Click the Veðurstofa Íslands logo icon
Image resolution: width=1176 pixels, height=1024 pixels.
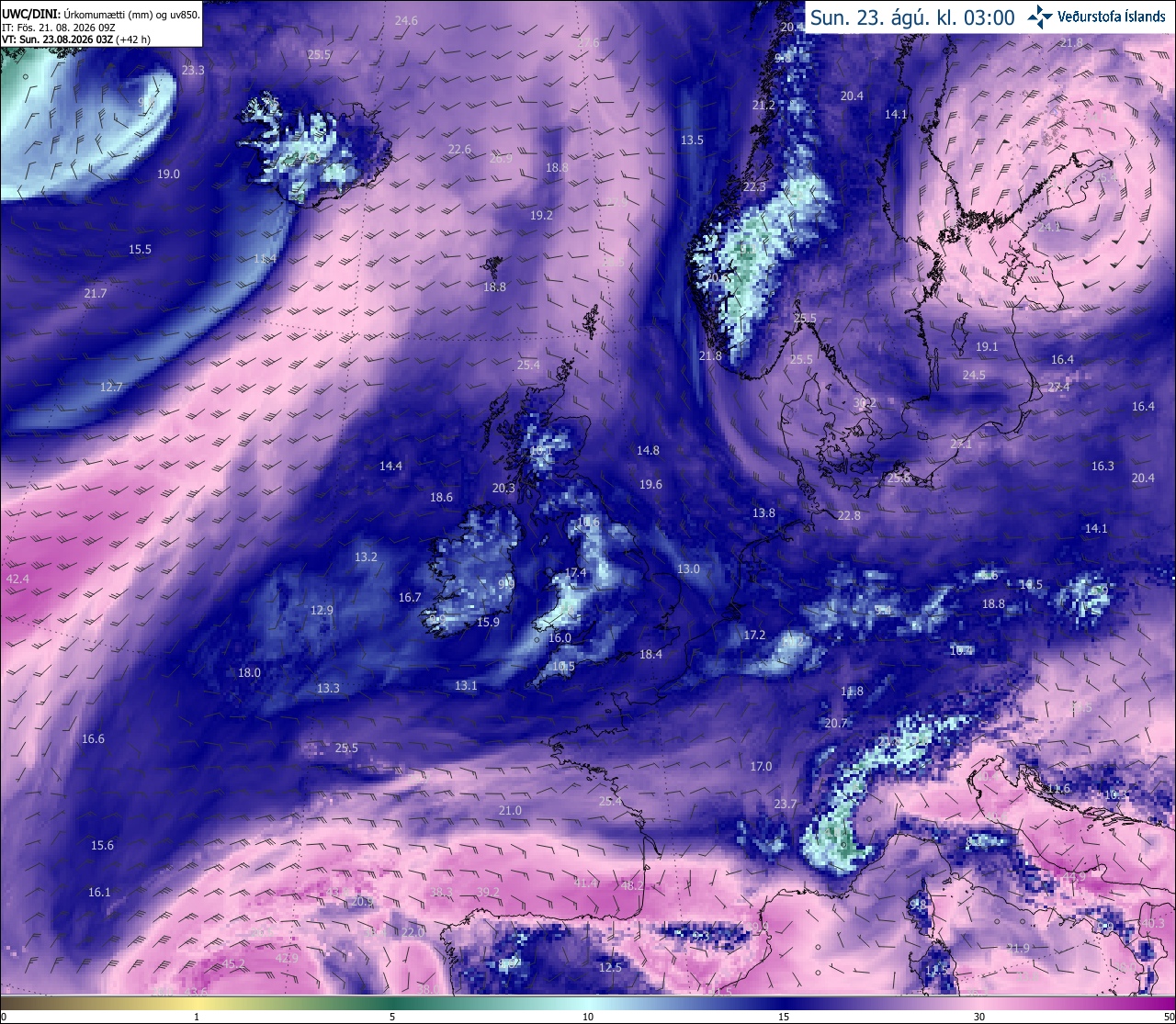pos(1040,16)
